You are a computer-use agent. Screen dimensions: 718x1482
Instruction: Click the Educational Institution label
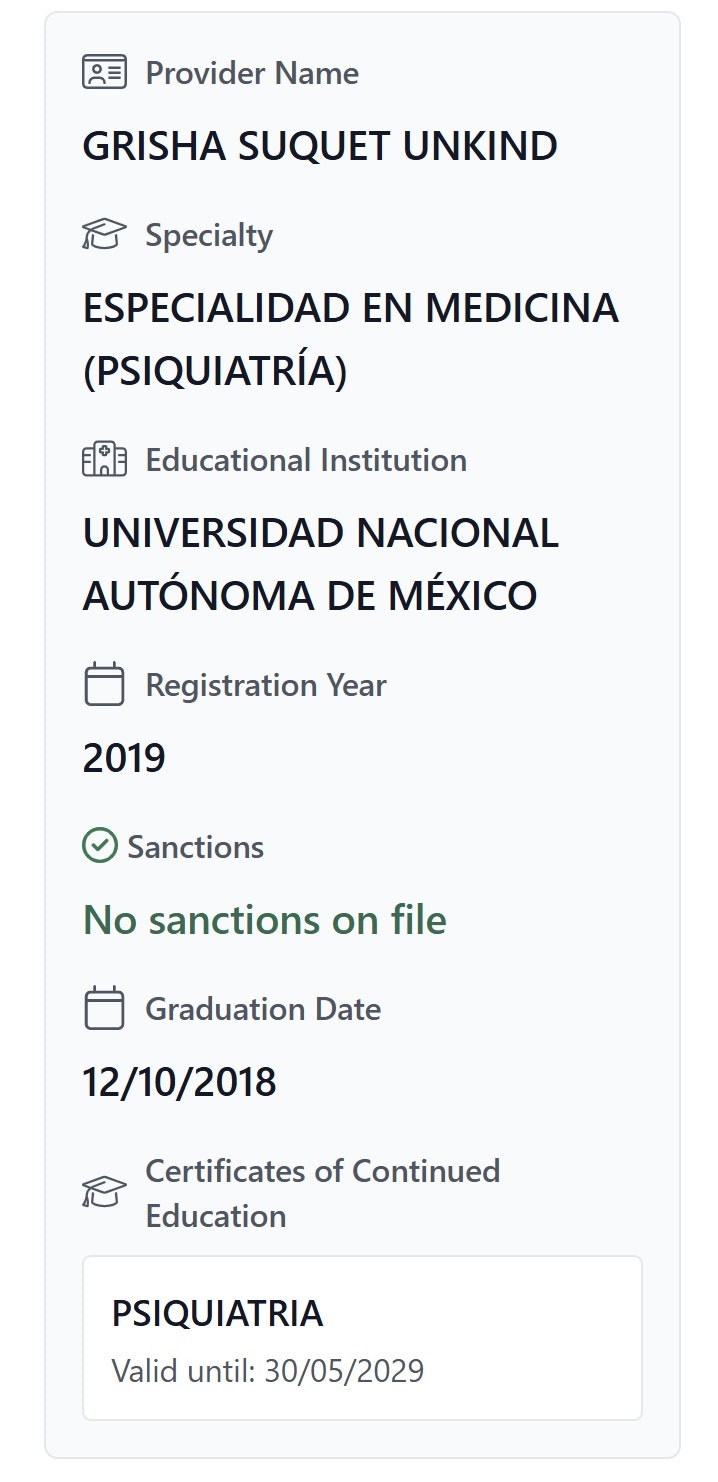[305, 460]
